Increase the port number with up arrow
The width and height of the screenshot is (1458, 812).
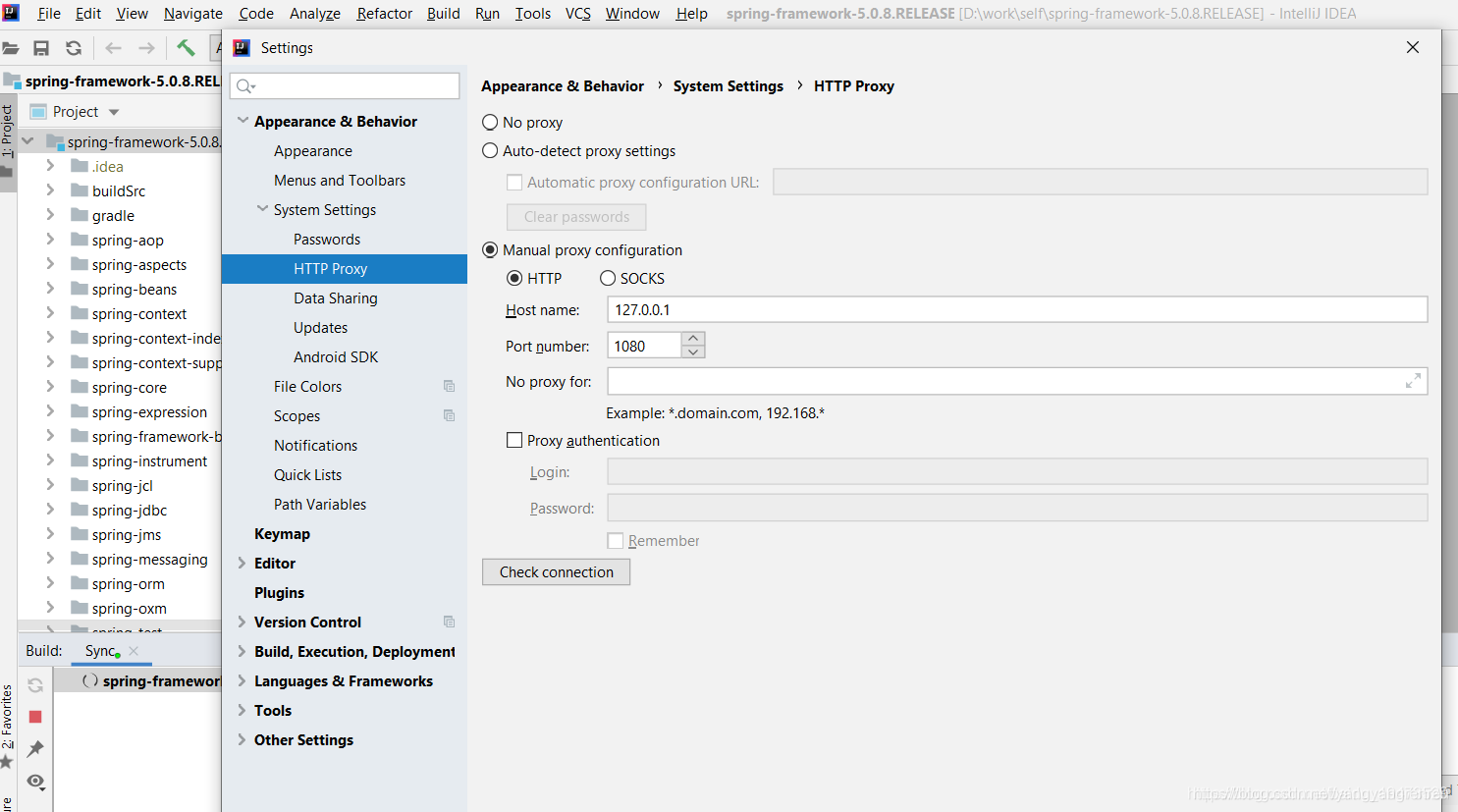(693, 339)
